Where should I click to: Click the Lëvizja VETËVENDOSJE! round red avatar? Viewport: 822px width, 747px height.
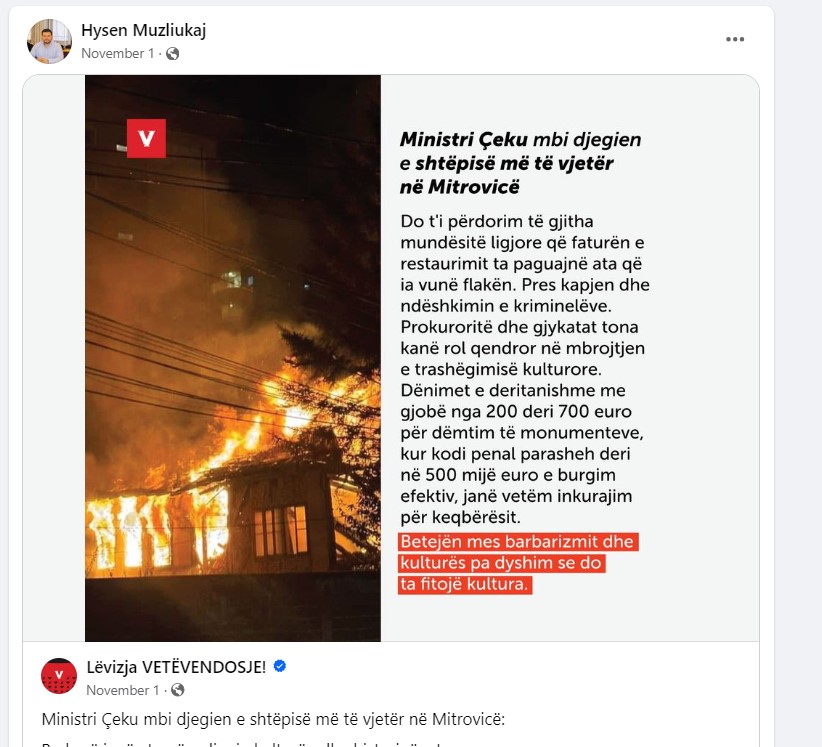59,676
